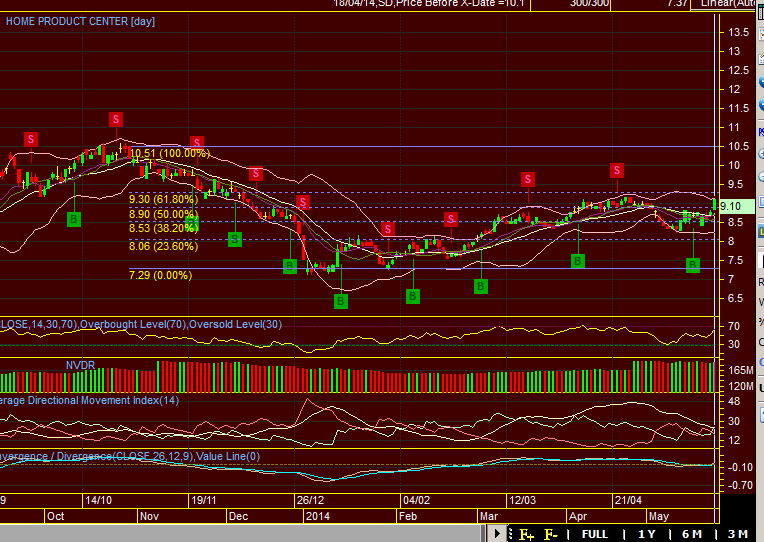Click the scroll right arrow below the chart
Image resolution: width=764 pixels, height=542 pixels.
pyautogui.click(x=497, y=533)
